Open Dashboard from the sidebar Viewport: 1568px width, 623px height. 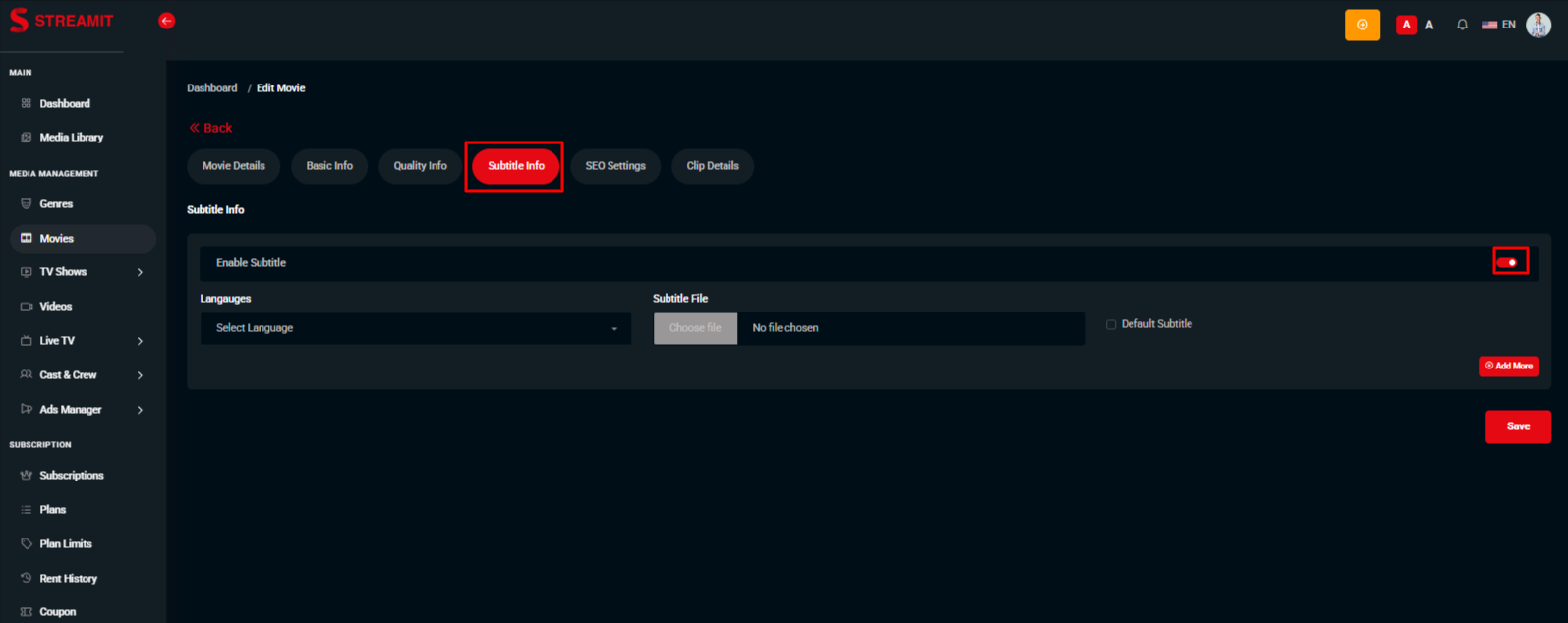[65, 103]
